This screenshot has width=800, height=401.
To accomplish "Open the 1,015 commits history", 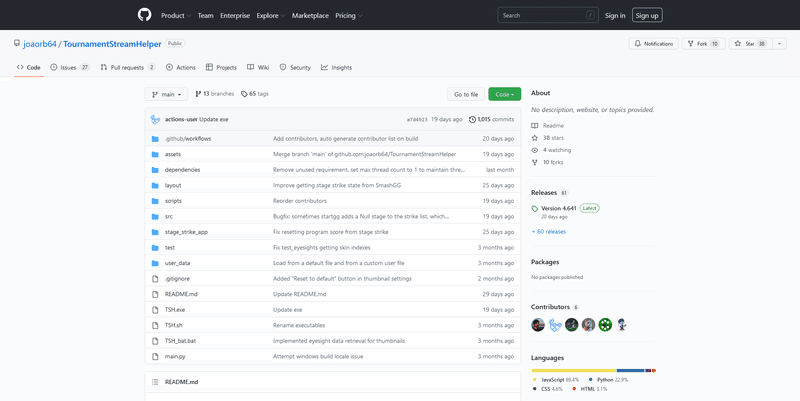I will coord(491,119).
